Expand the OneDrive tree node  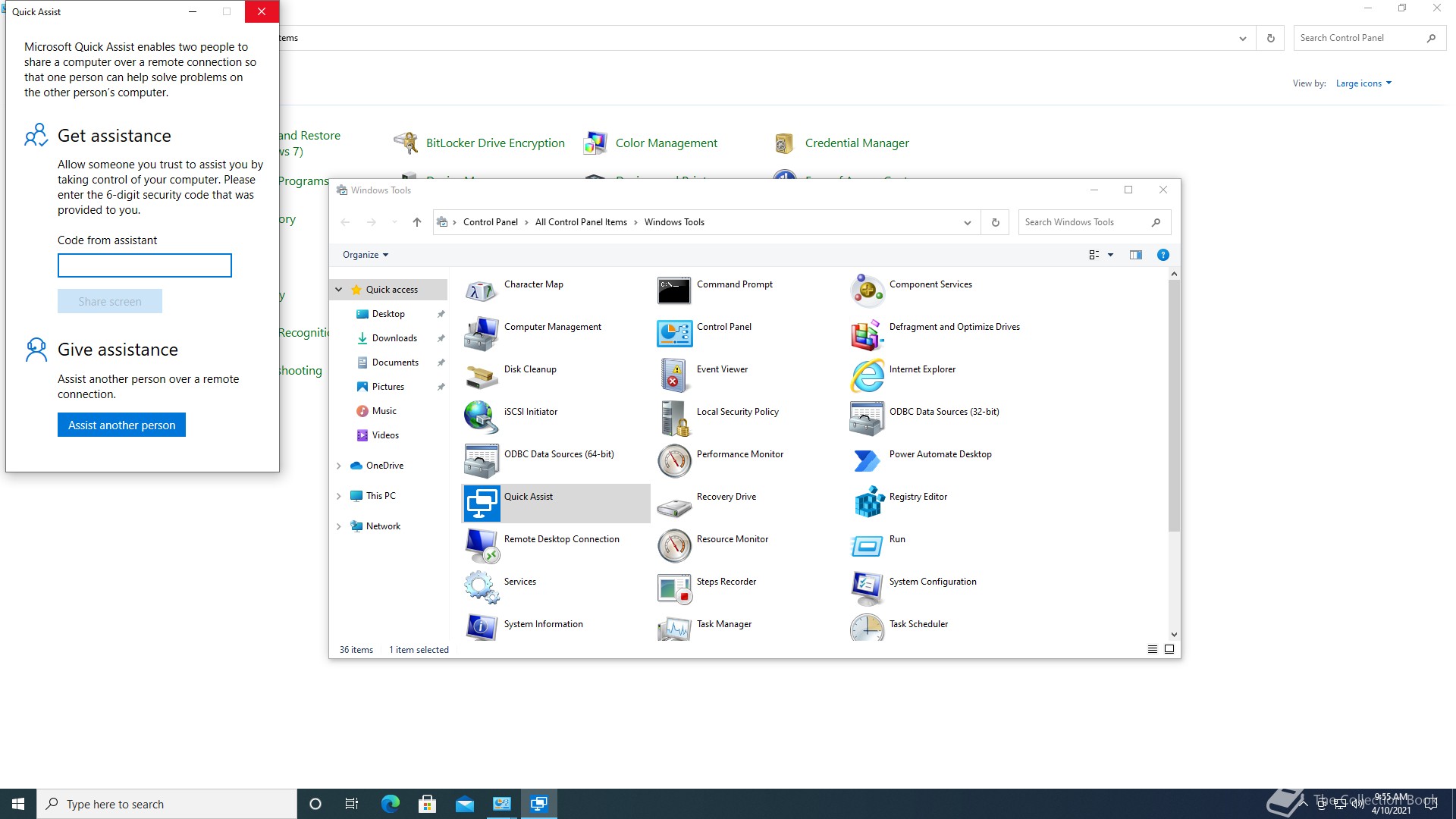[x=339, y=466]
